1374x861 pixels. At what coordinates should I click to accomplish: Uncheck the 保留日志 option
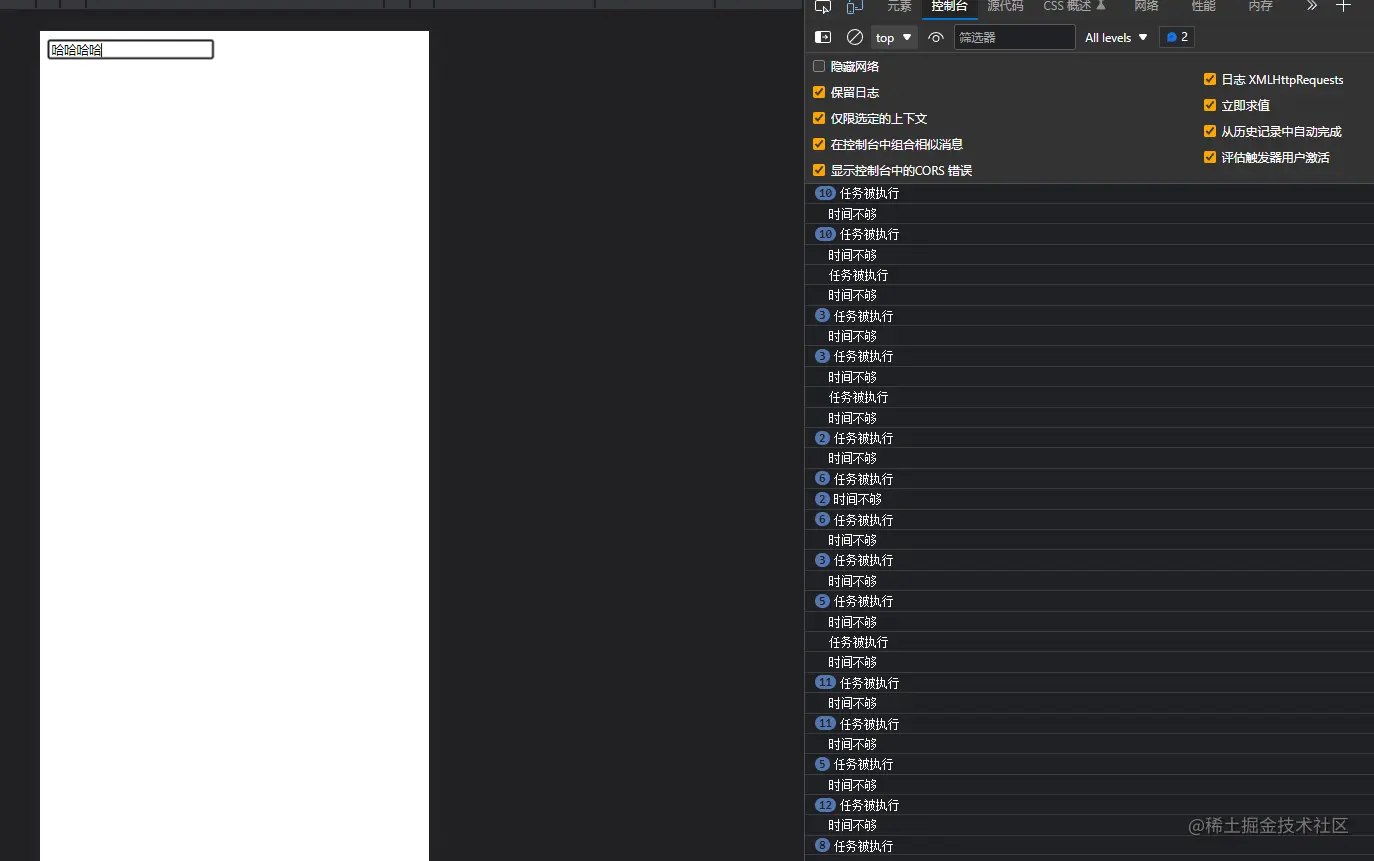pos(819,92)
